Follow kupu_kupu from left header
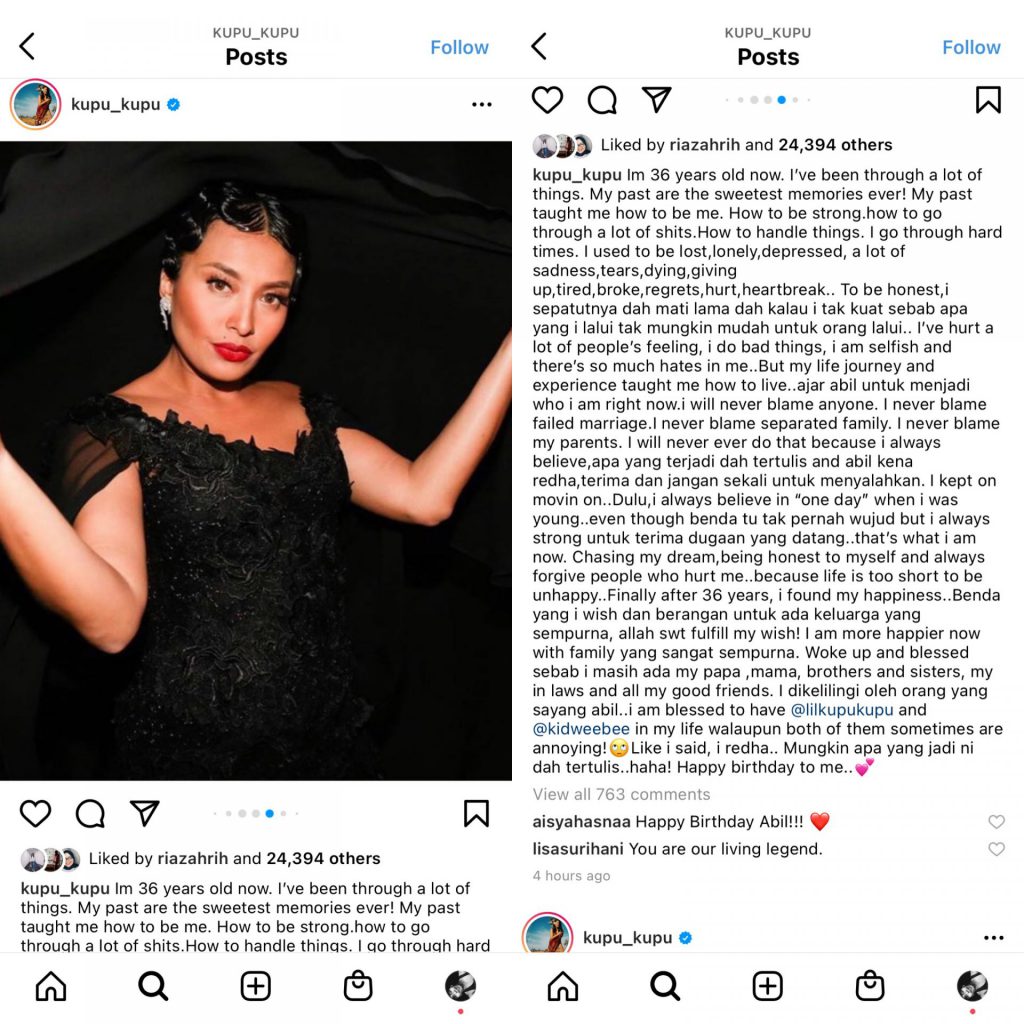 point(459,47)
